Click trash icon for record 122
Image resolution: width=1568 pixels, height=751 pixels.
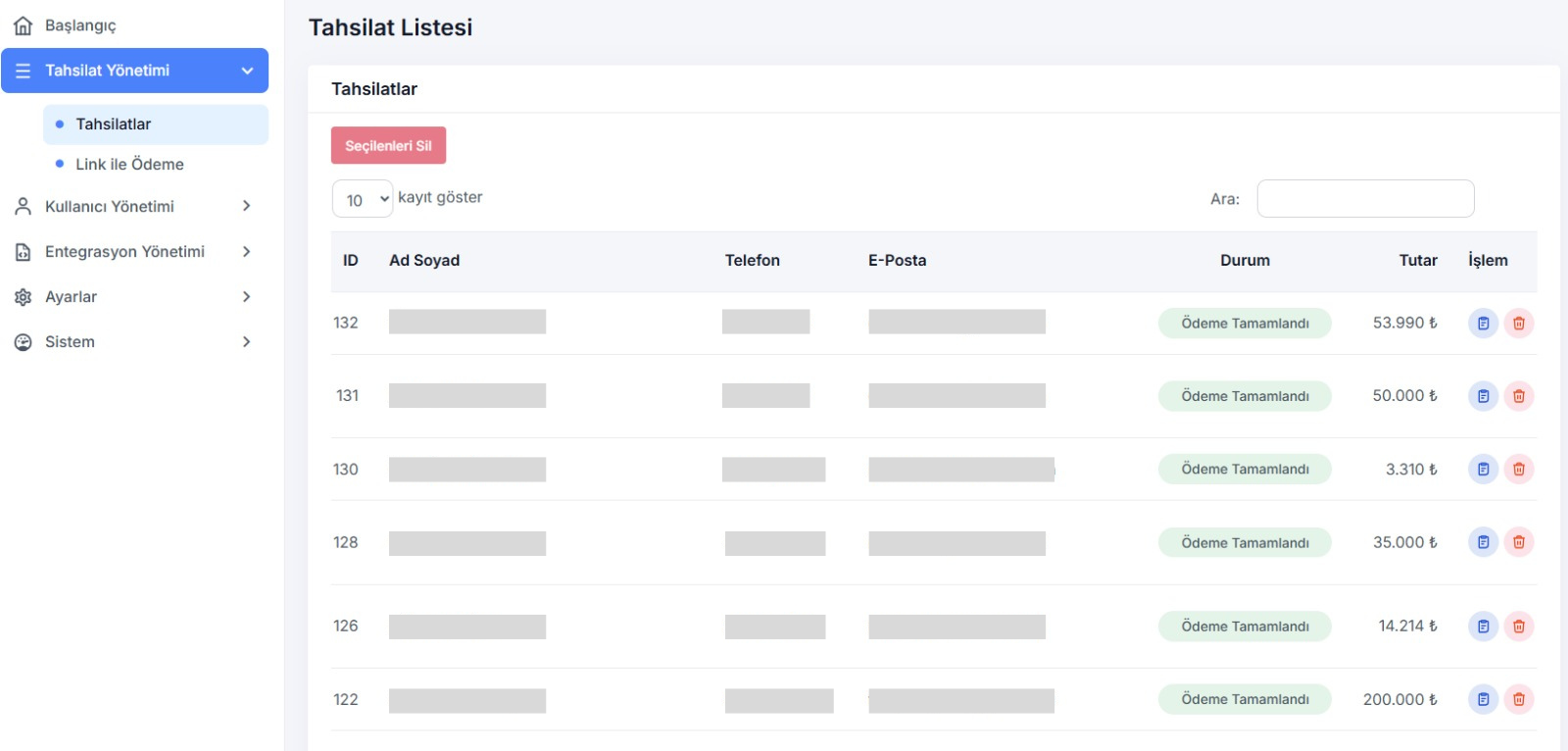pyautogui.click(x=1518, y=699)
